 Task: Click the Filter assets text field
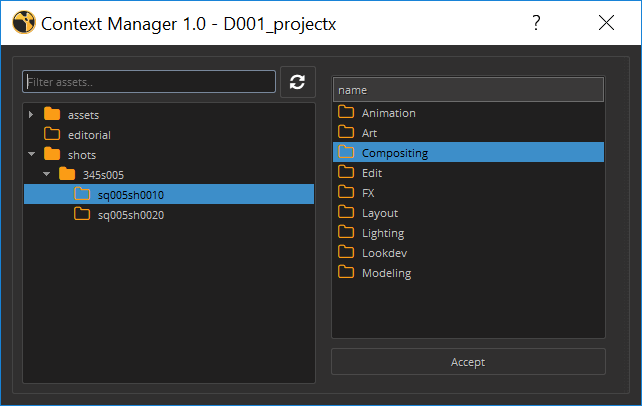click(149, 81)
